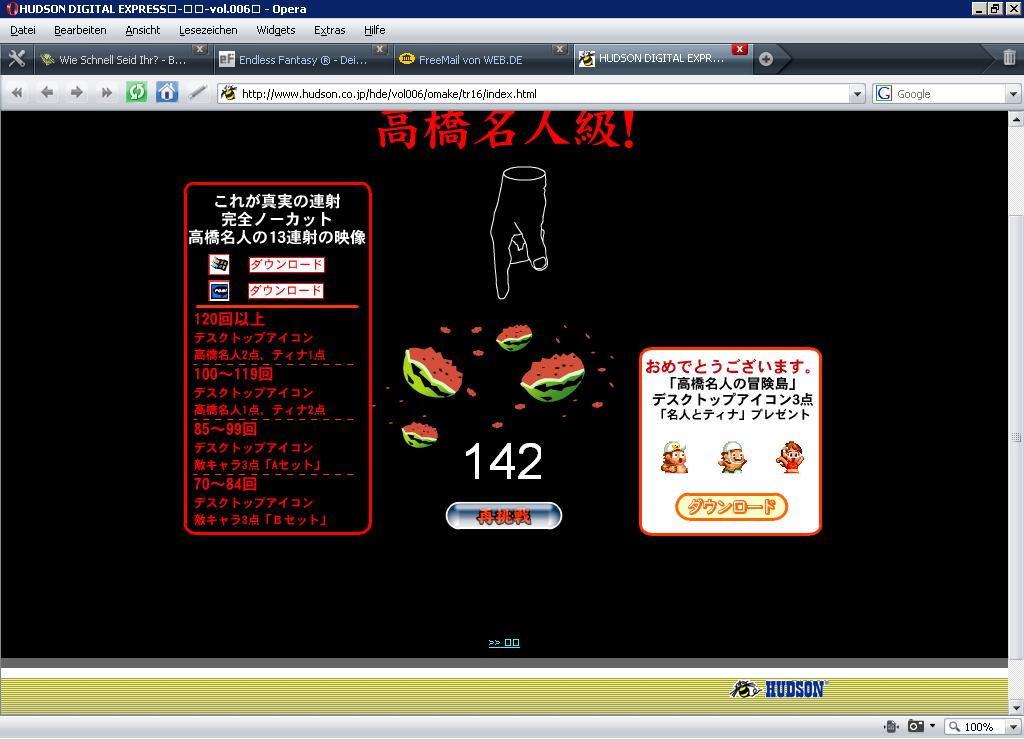Switch to Wie Schnell Seid Ihr tab
1024x741 pixels.
pyautogui.click(x=121, y=60)
